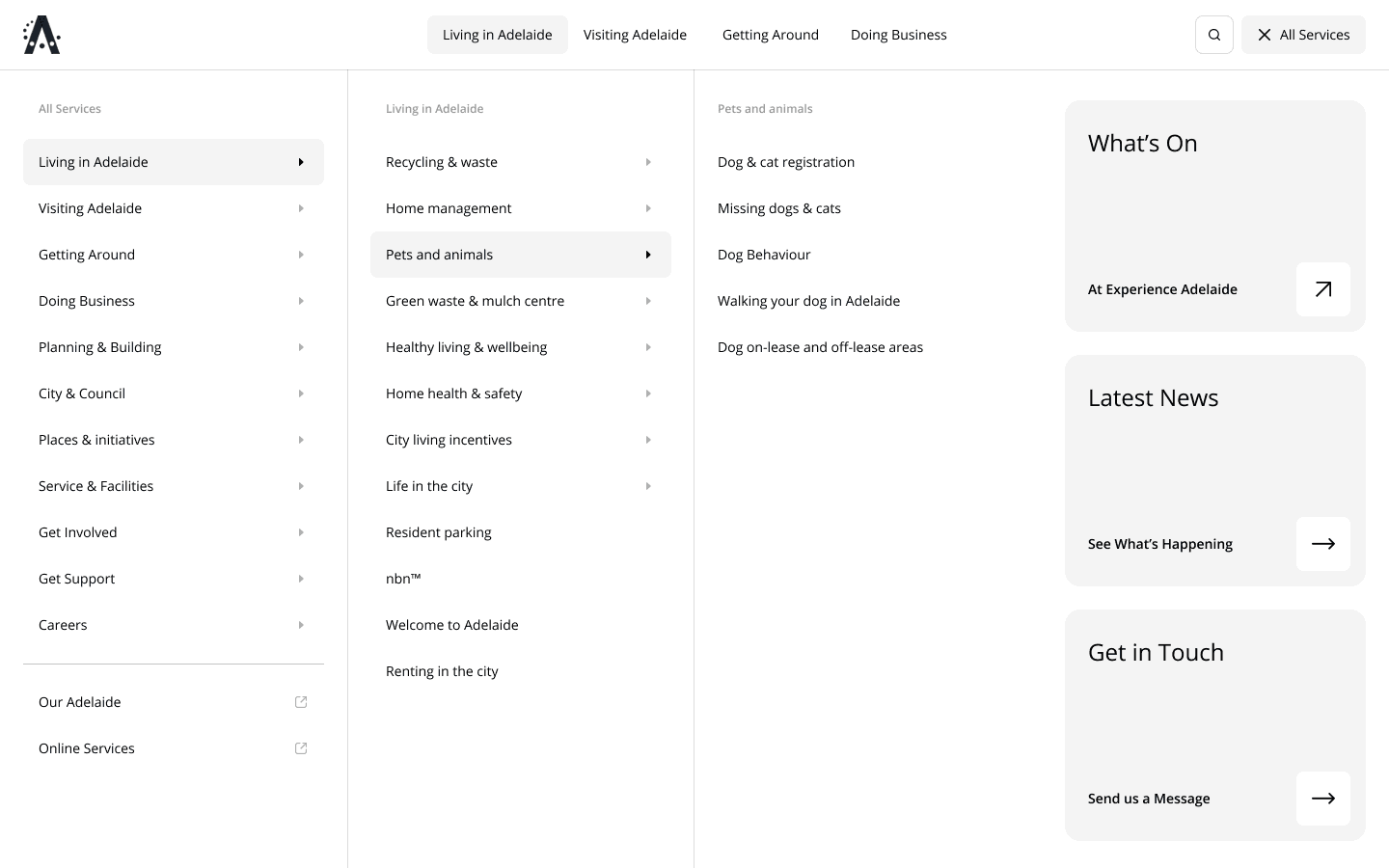Expand the Get Support arrow
The width and height of the screenshot is (1389, 868).
point(301,579)
